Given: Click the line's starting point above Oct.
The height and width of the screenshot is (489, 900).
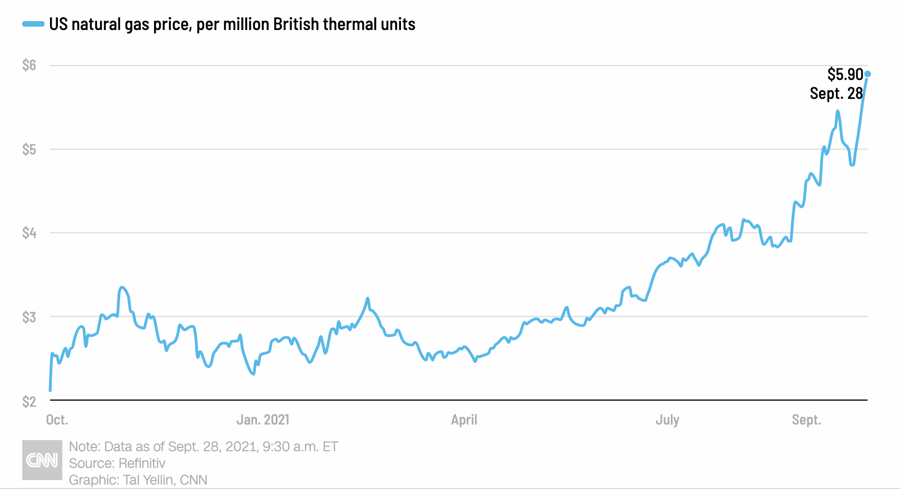Looking at the screenshot, I should pos(50,389).
